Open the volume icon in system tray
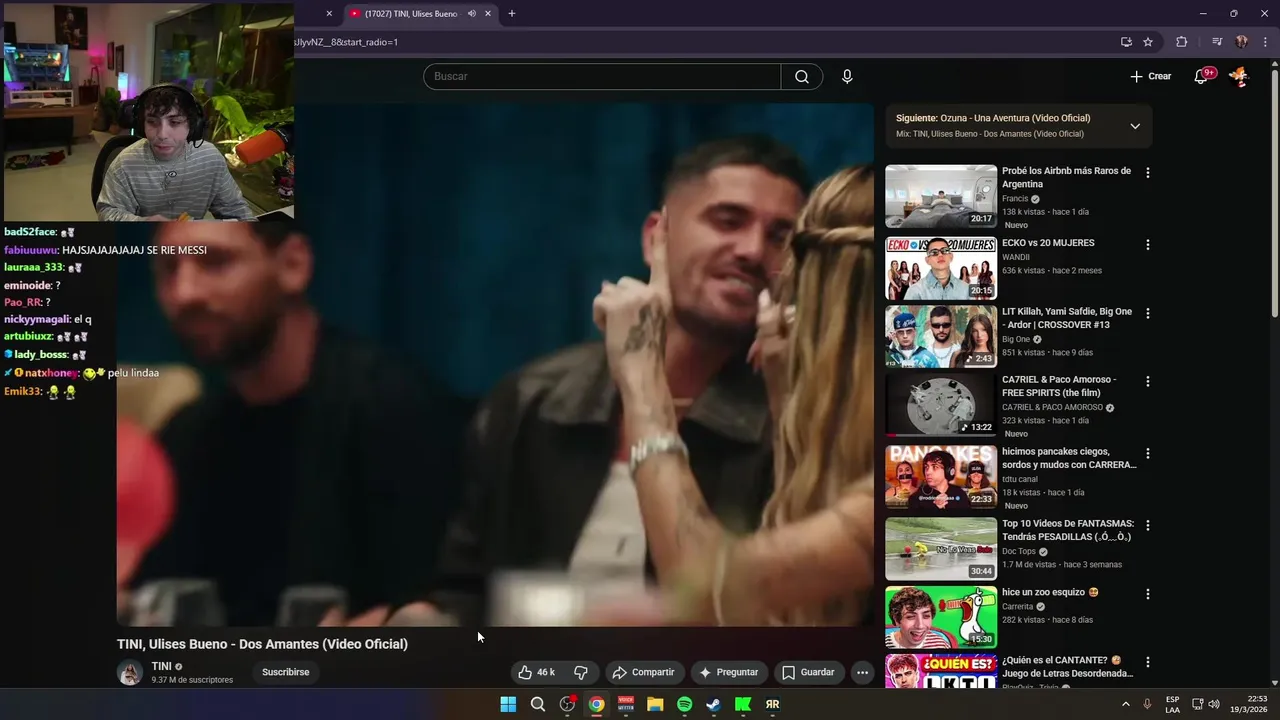Viewport: 1280px width, 720px height. coord(1214,704)
